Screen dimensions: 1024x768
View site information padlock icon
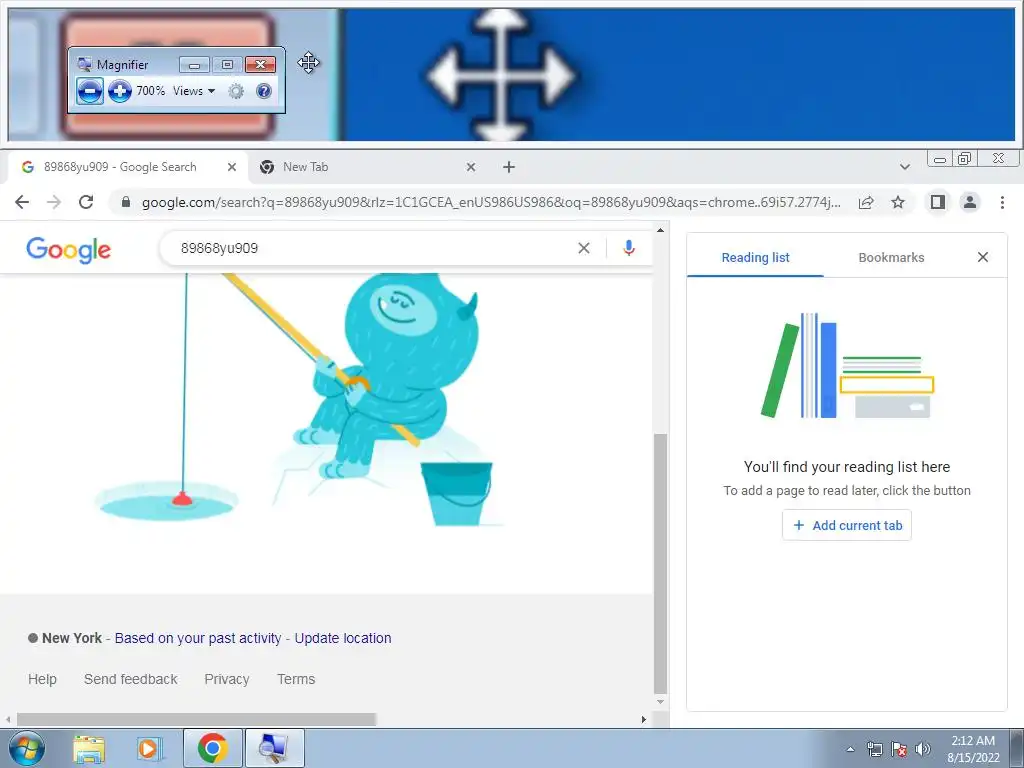pyautogui.click(x=126, y=202)
